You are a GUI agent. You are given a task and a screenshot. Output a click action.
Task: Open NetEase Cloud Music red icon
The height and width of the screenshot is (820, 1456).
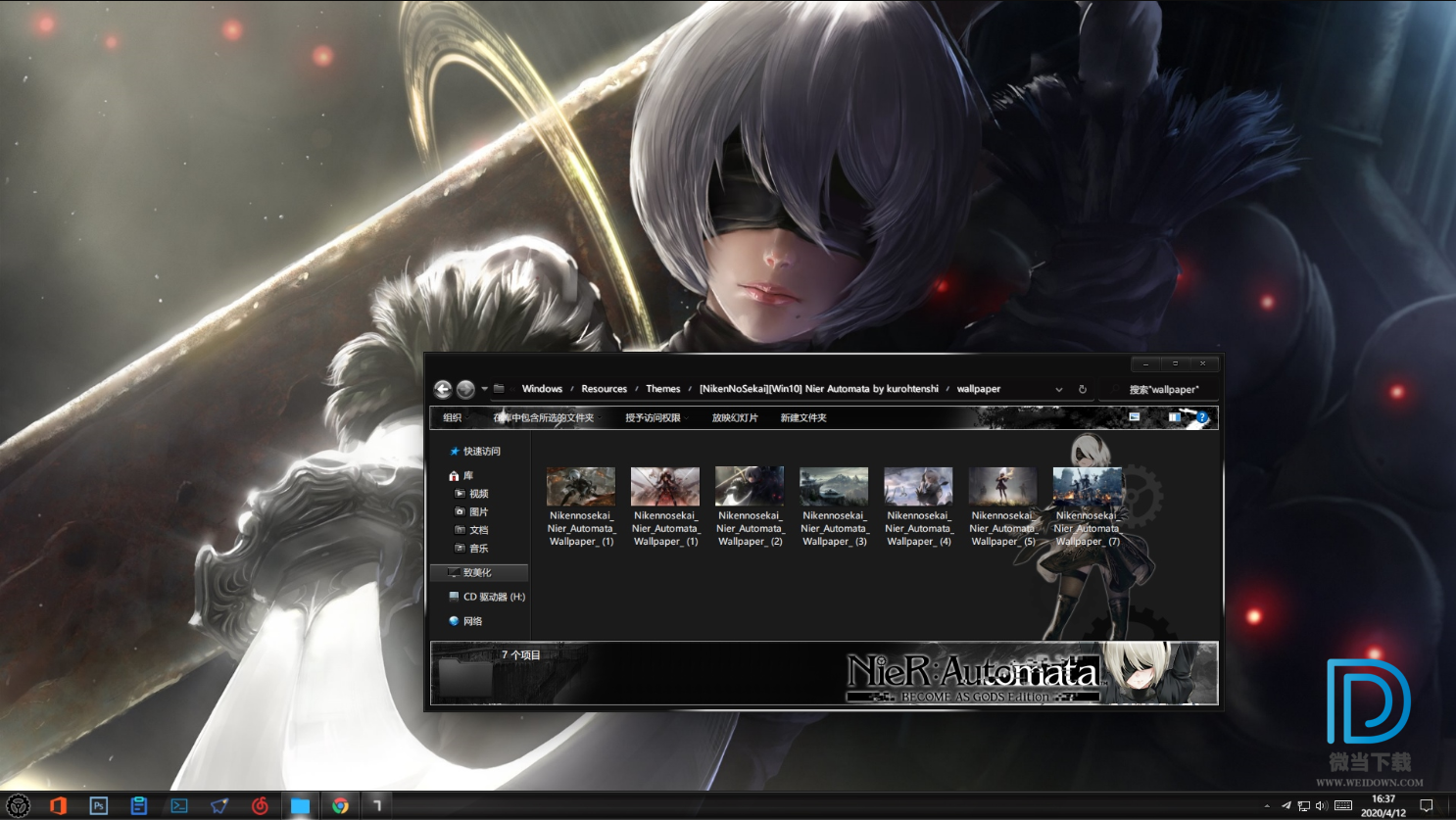(x=260, y=805)
